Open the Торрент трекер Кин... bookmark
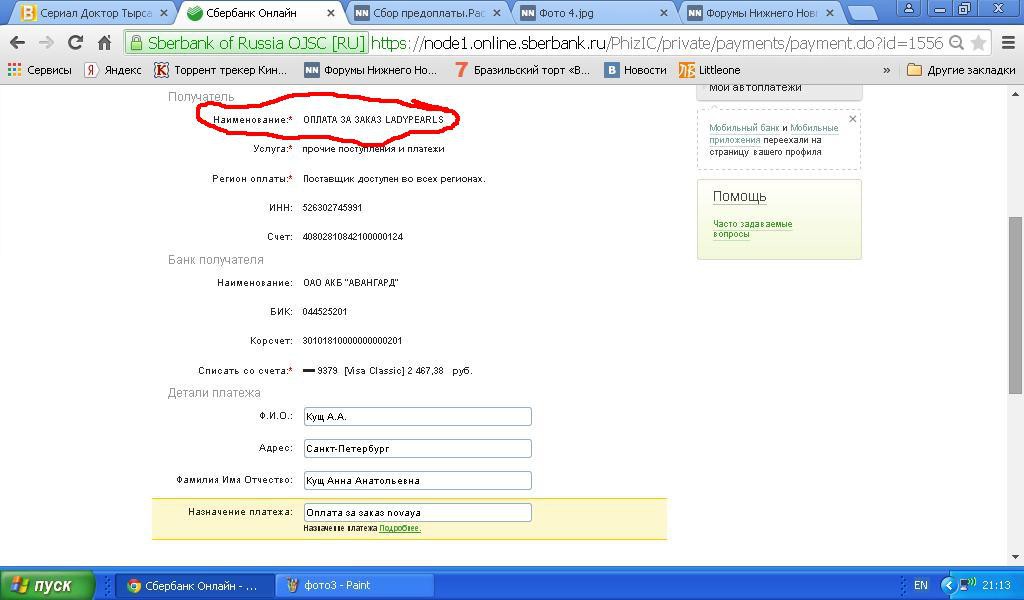Screen dimensions: 1024x600 coord(220,70)
